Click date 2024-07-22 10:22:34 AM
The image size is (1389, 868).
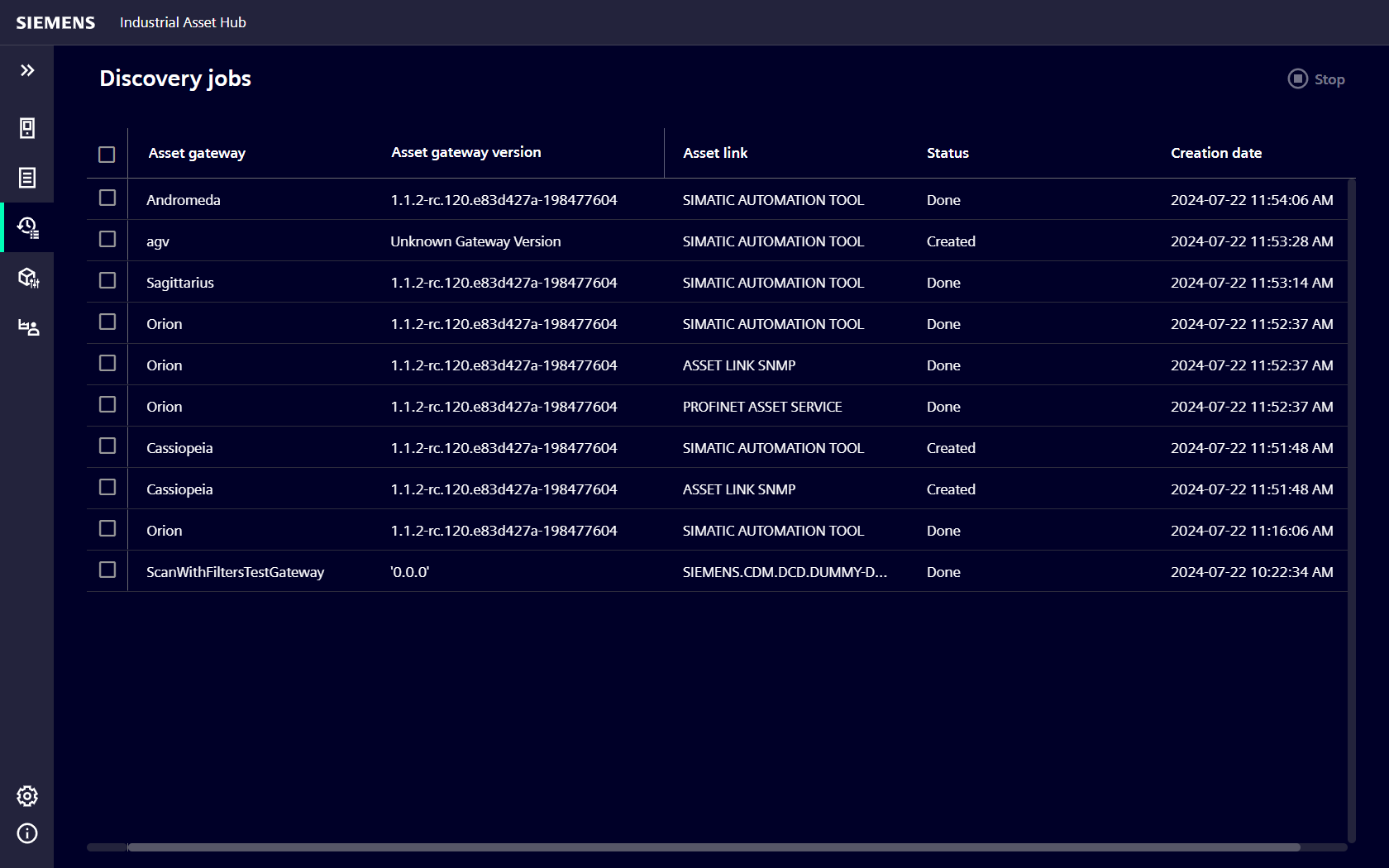click(x=1252, y=572)
